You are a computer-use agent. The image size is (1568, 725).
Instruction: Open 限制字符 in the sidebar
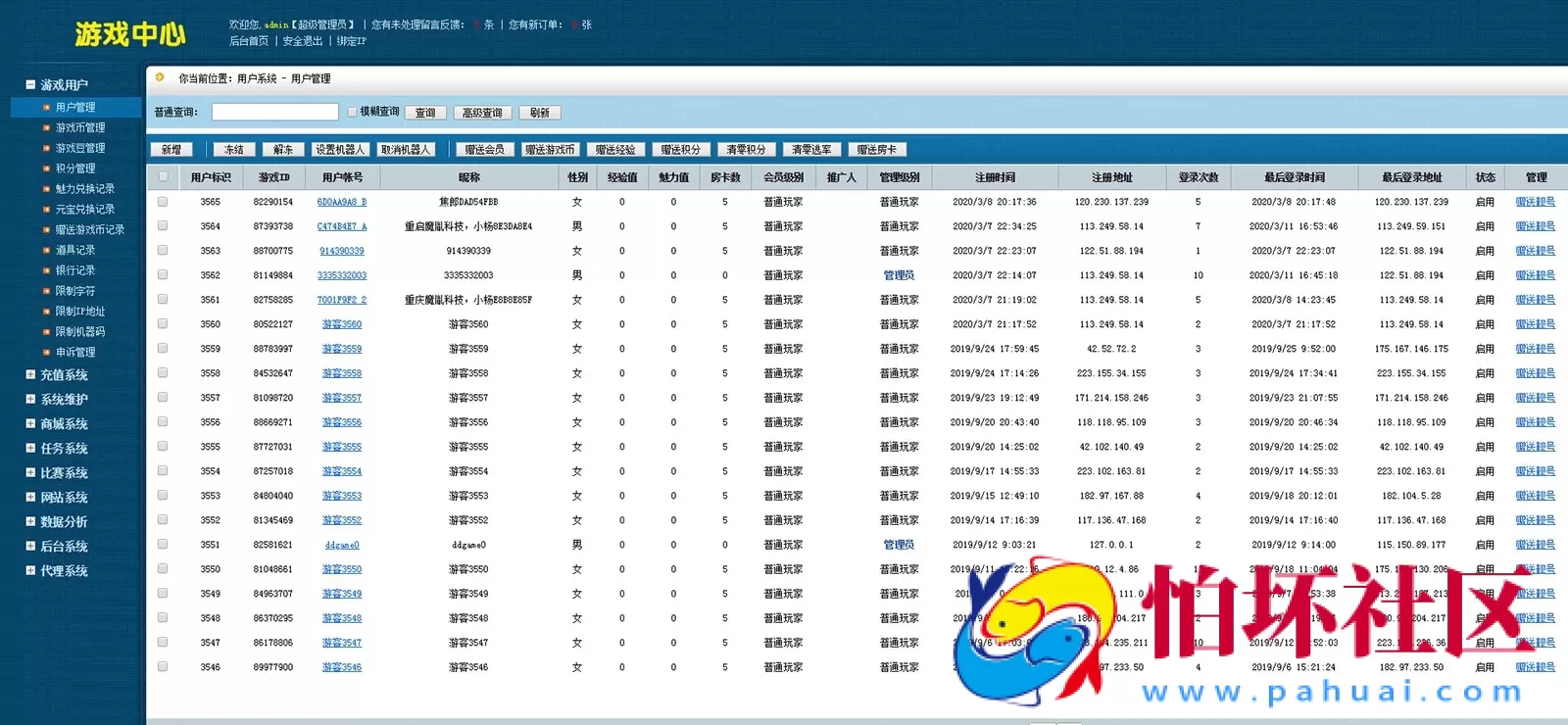tap(75, 292)
